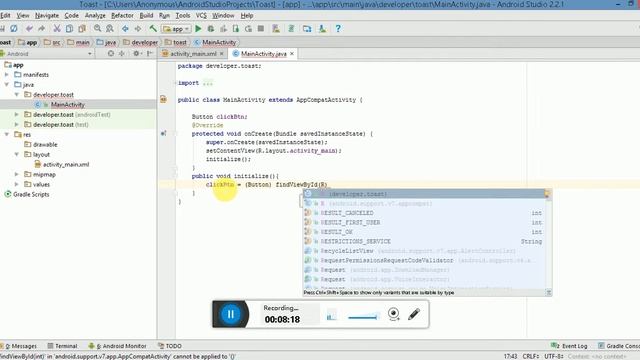This screenshot has height=360, width=640.
Task: Click the Debug app bug icon
Action: click(211, 29)
